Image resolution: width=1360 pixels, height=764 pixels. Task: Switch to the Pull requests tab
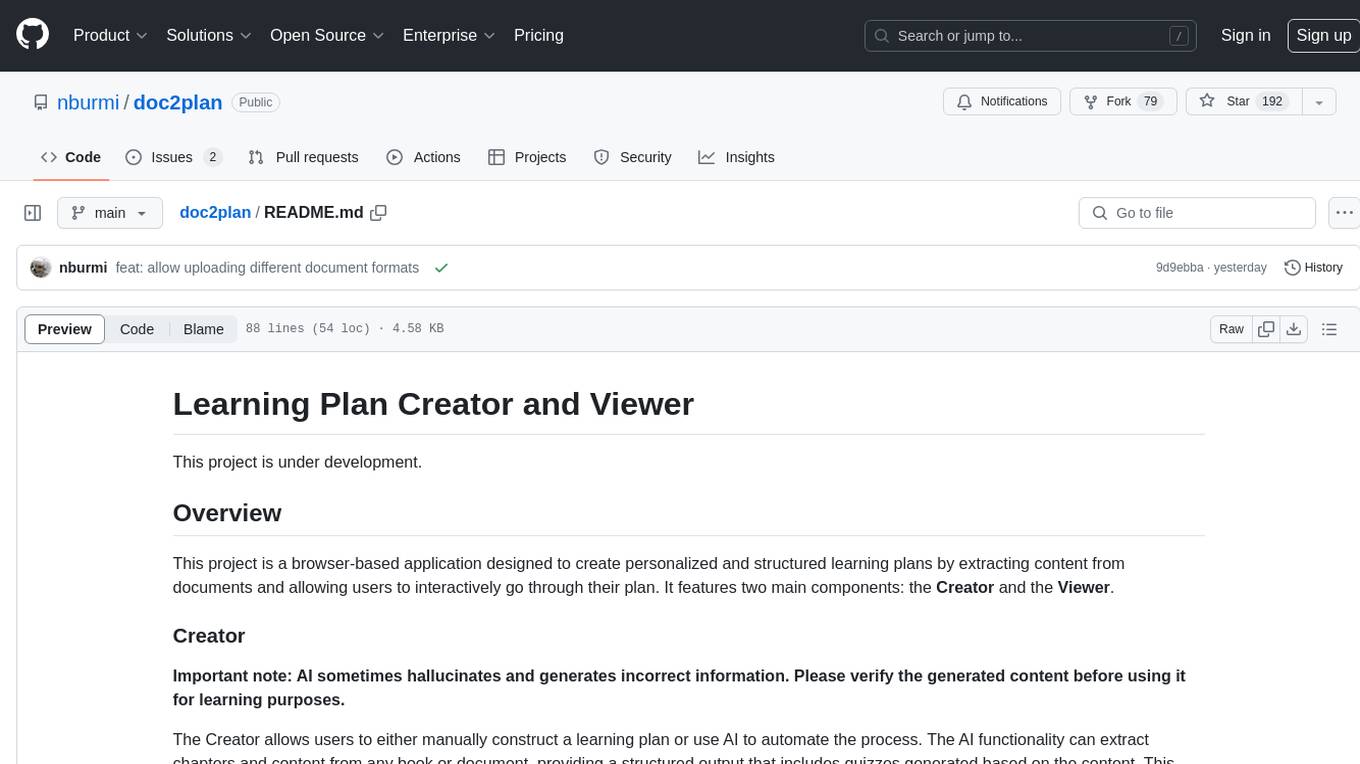coord(303,157)
